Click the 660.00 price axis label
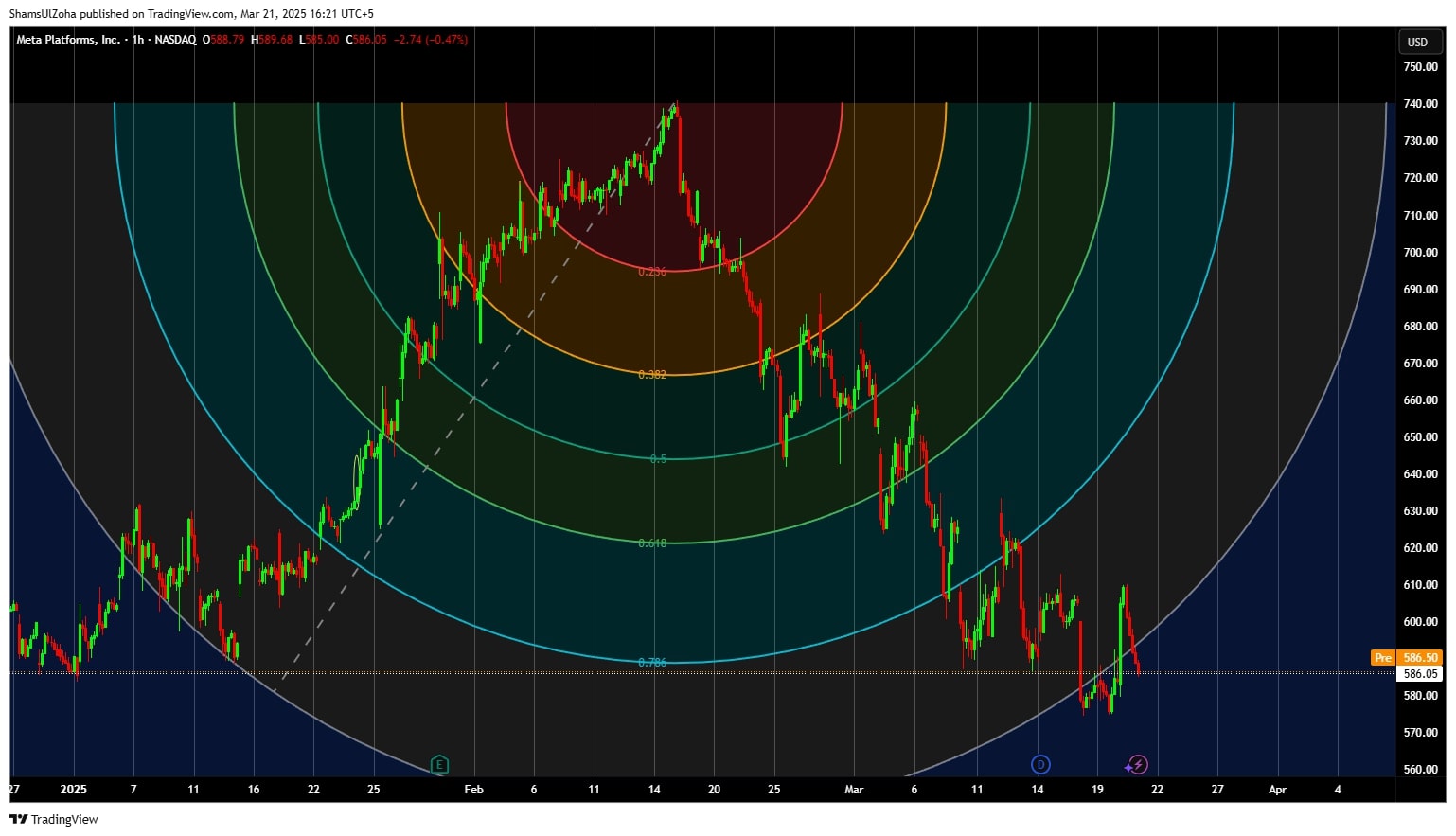The image size is (1456, 836). [1420, 400]
